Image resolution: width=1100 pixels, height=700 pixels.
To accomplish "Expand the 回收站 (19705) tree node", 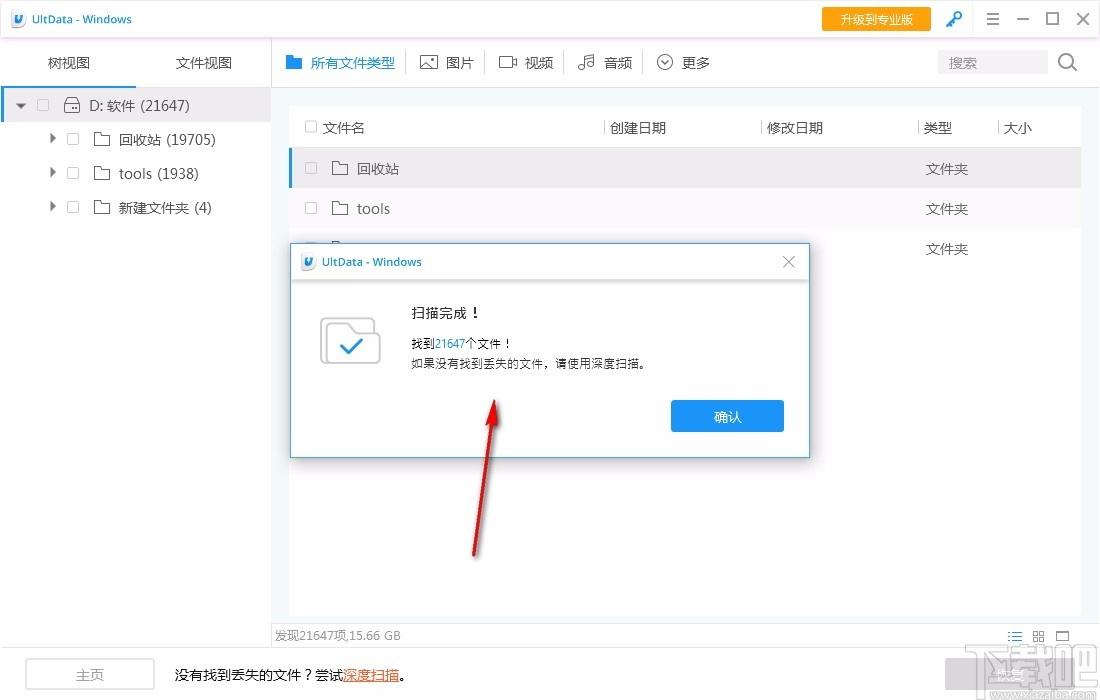I will click(53, 139).
